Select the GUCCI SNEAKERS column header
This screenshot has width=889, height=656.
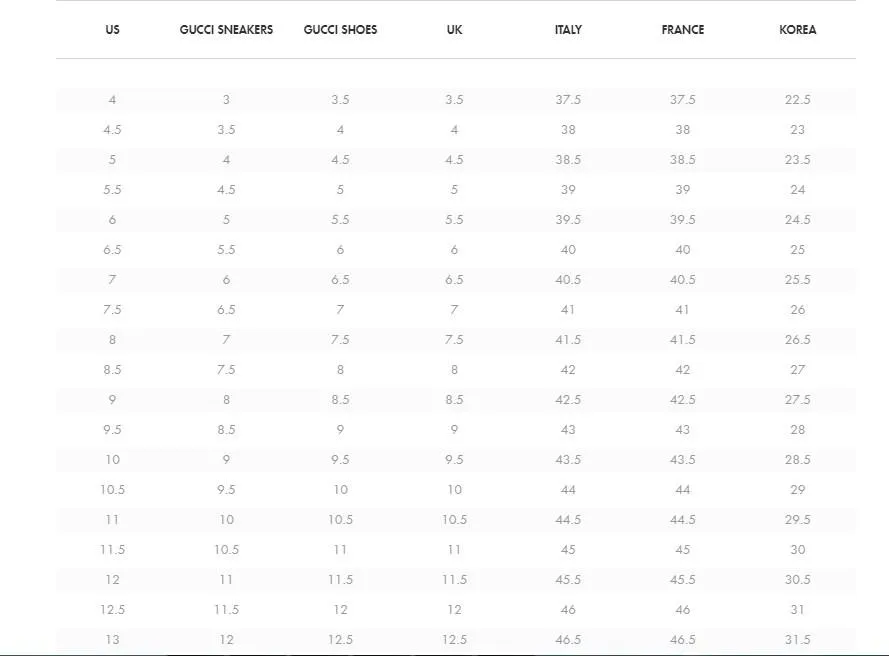[x=226, y=29]
